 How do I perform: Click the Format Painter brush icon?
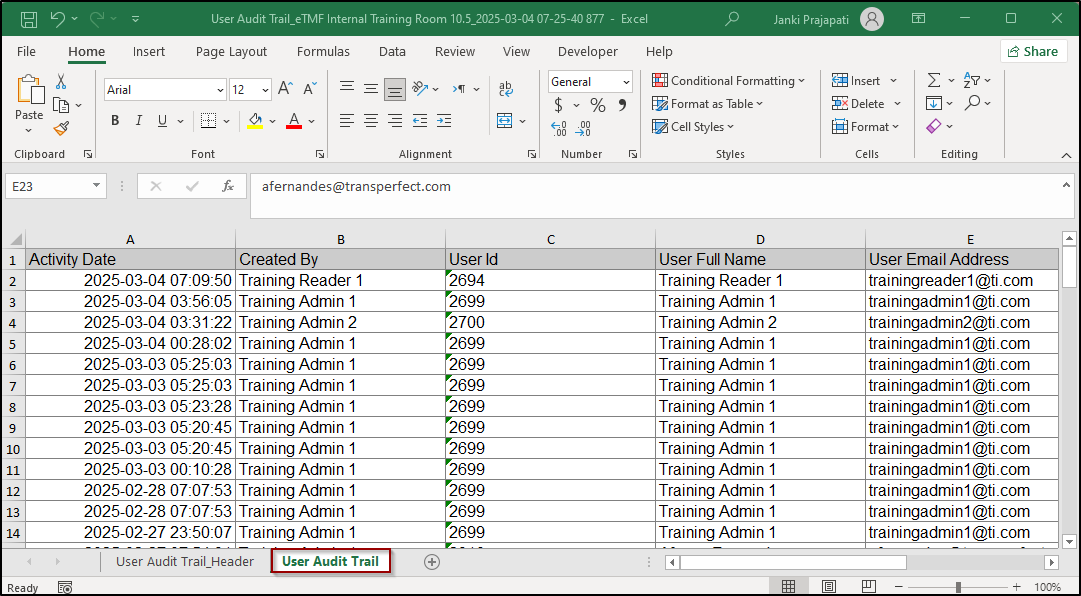61,128
